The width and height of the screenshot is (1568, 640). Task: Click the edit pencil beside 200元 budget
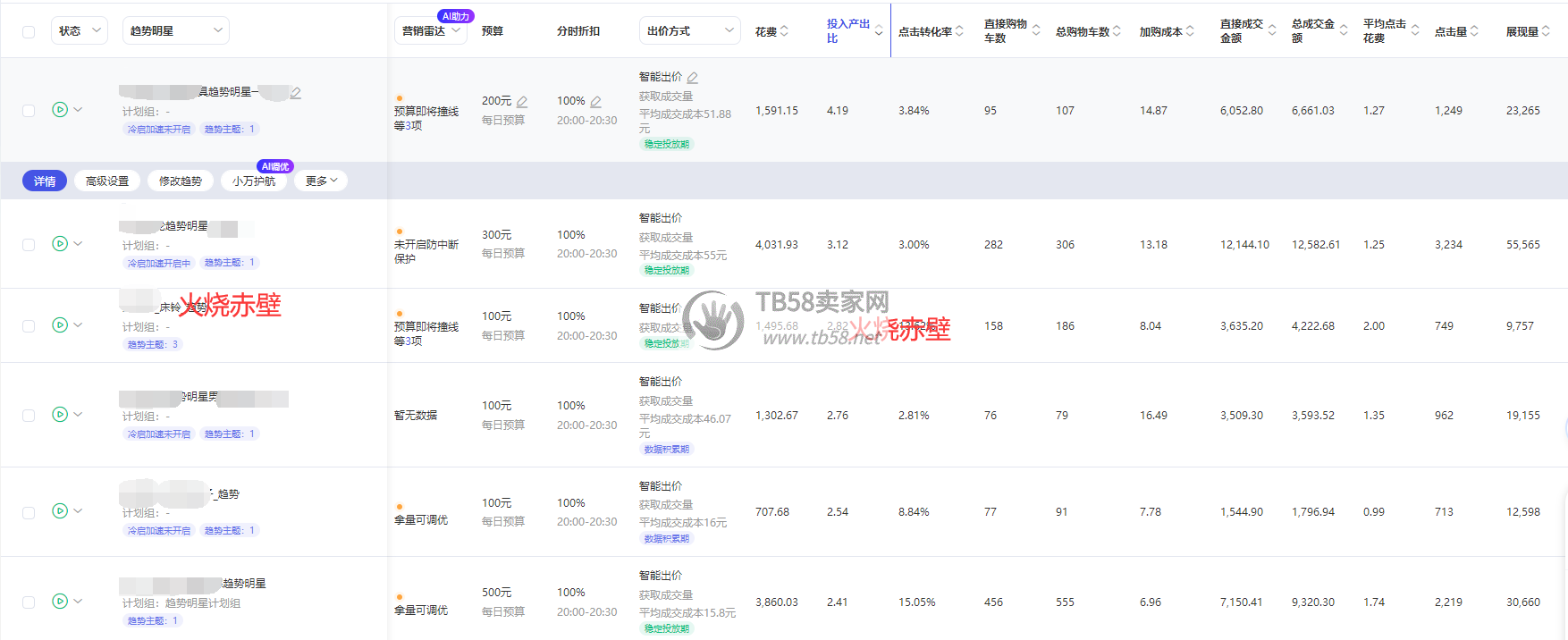click(522, 102)
